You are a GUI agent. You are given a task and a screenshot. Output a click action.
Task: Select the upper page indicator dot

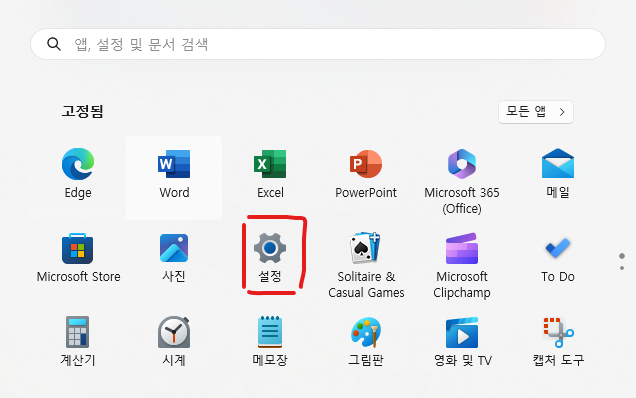tap(622, 256)
